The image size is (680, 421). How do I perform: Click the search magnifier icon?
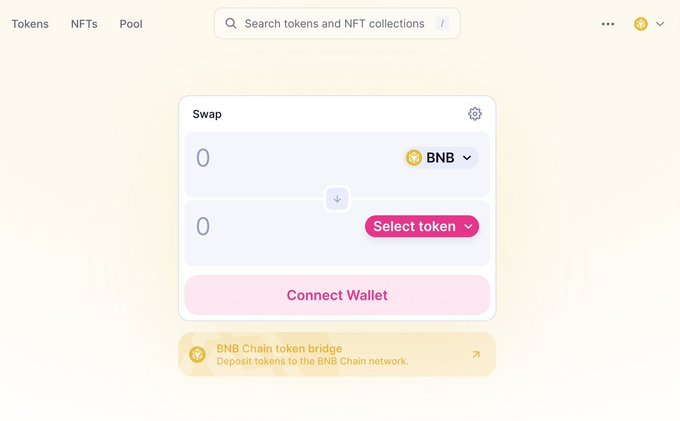tap(231, 23)
